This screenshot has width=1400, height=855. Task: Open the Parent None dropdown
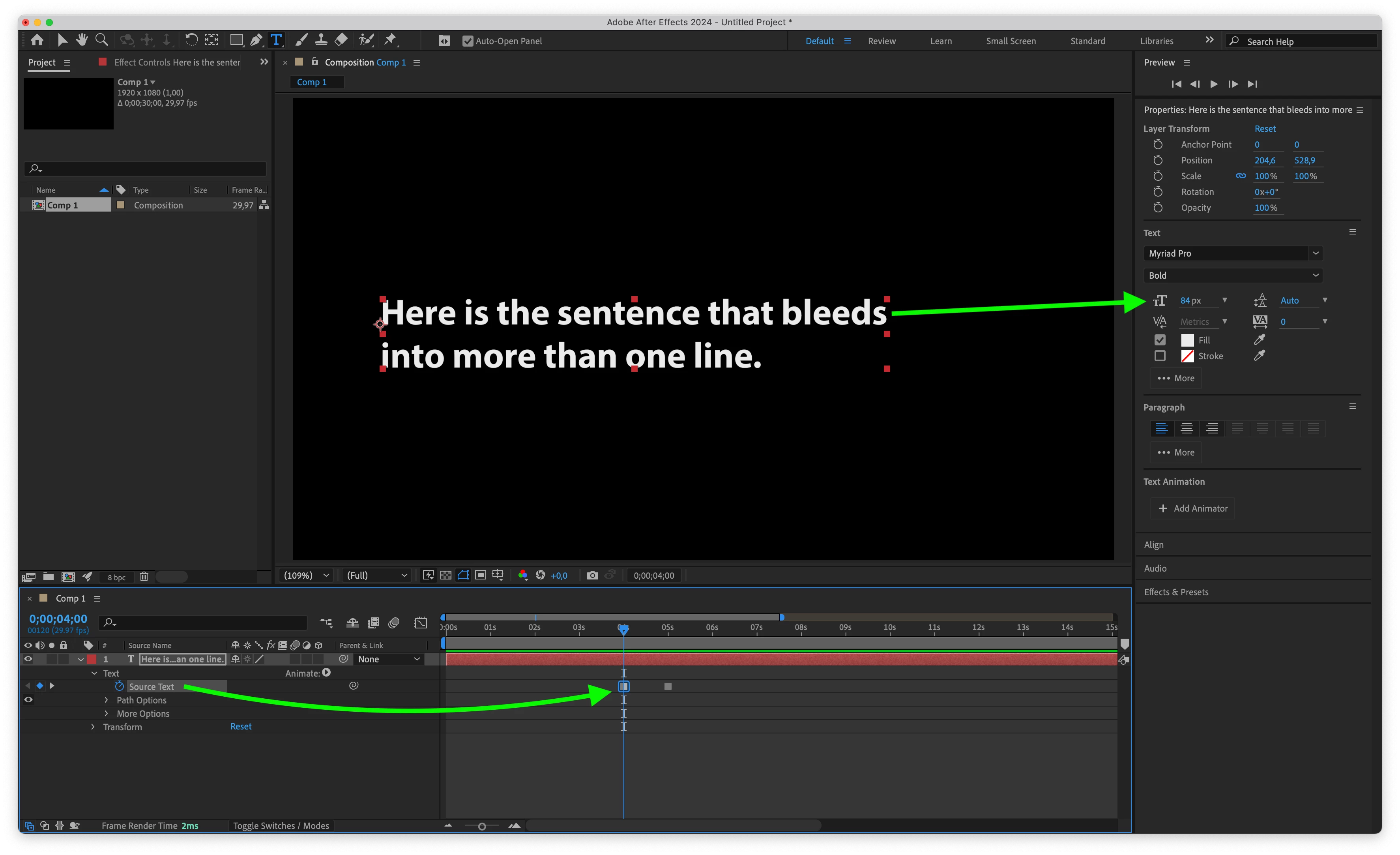(x=389, y=659)
